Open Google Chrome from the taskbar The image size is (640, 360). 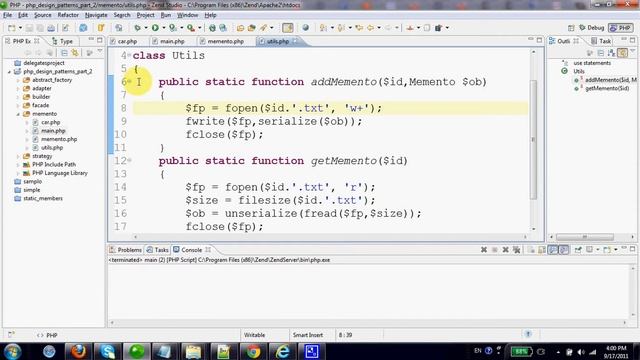(253, 351)
